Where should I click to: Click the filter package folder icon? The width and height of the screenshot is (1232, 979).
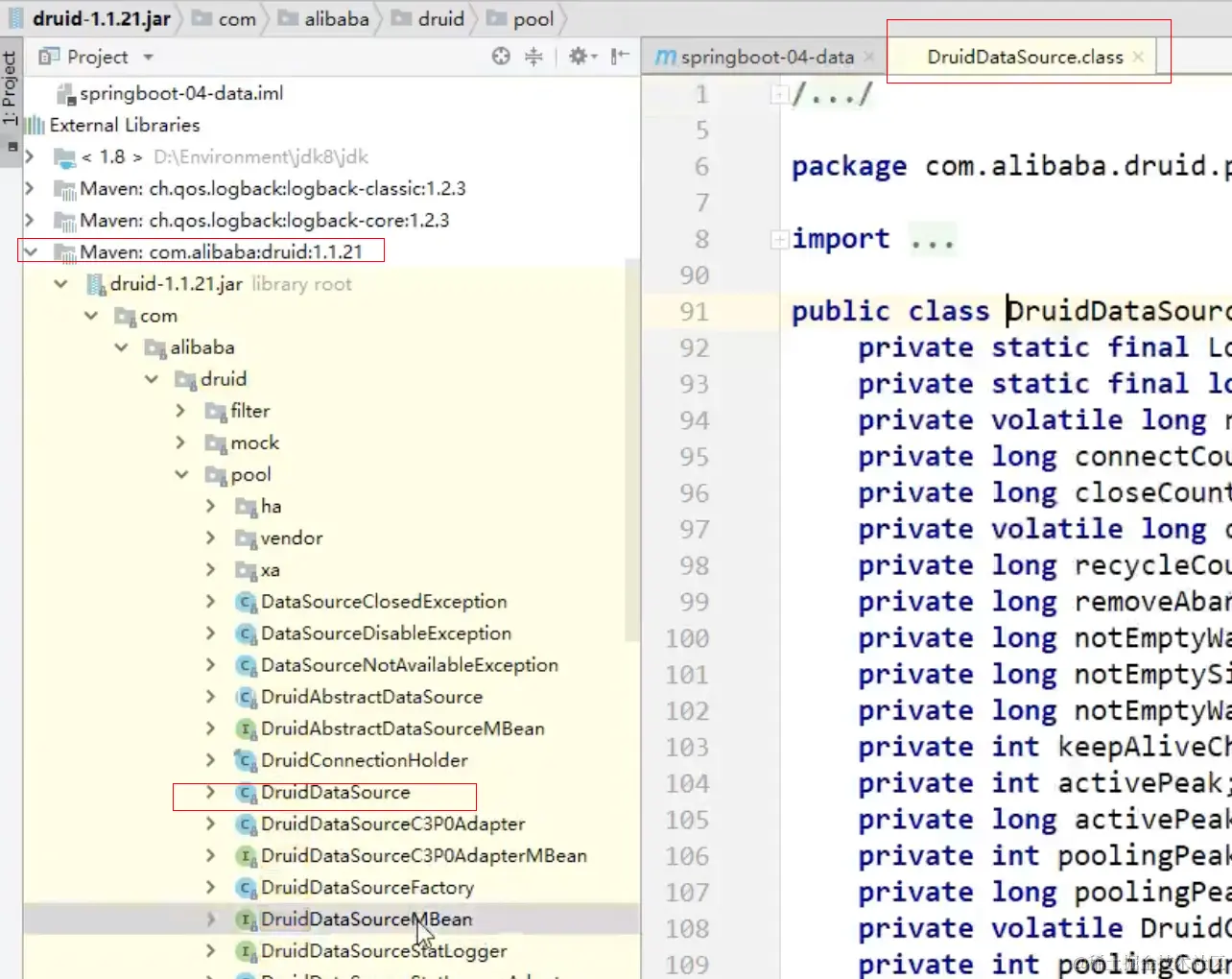pyautogui.click(x=216, y=412)
